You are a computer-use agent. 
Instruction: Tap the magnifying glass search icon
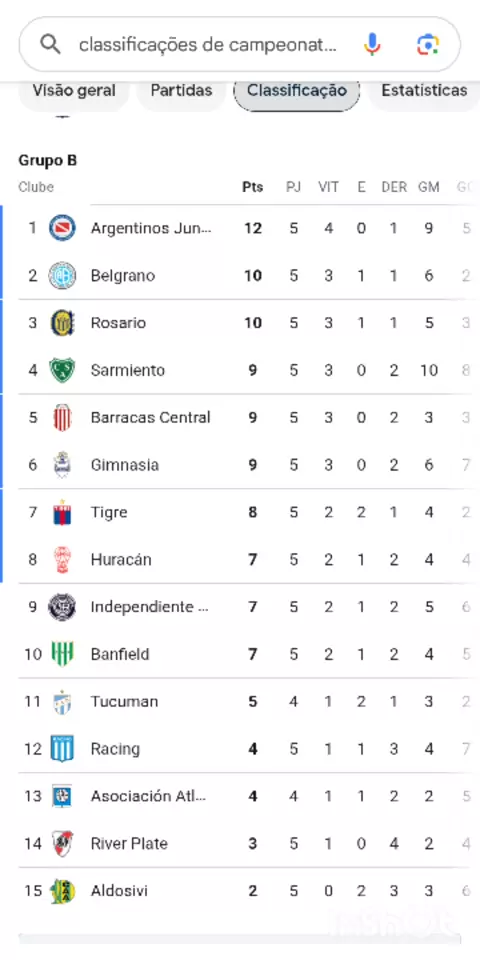(50, 44)
